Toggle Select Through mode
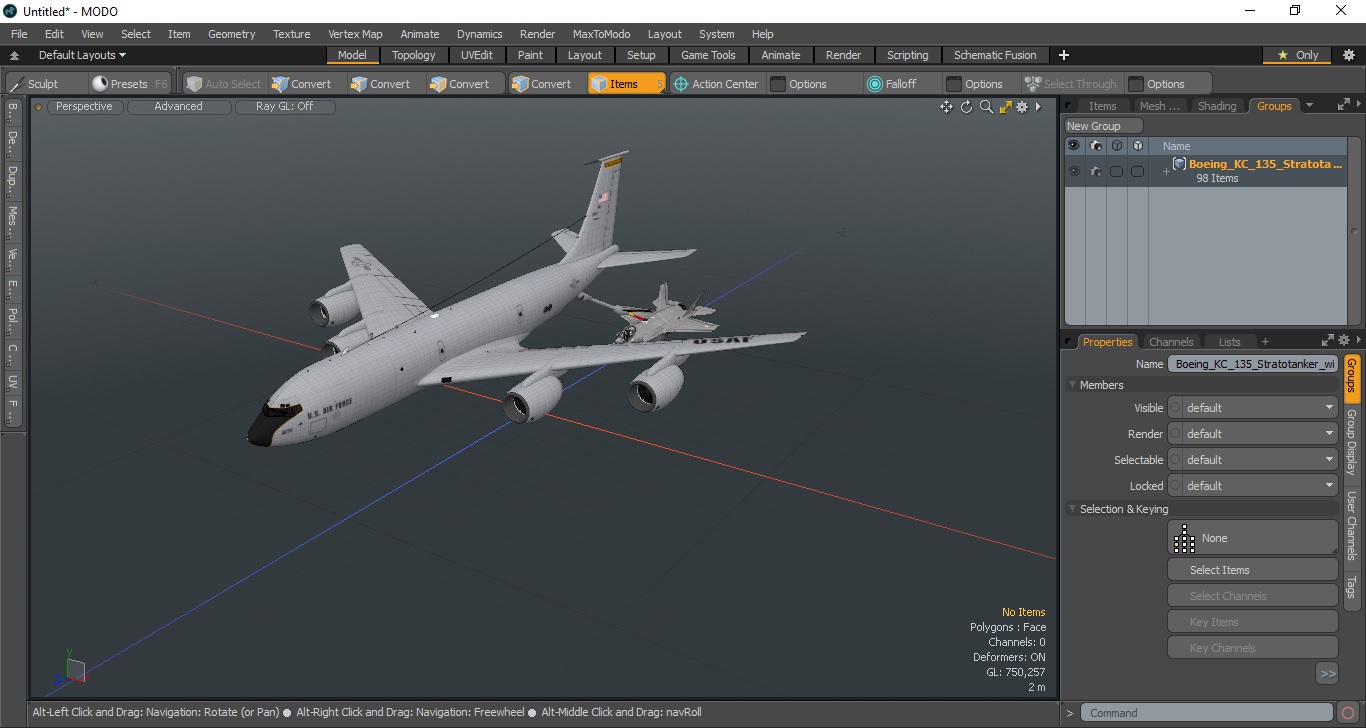 [x=1070, y=84]
